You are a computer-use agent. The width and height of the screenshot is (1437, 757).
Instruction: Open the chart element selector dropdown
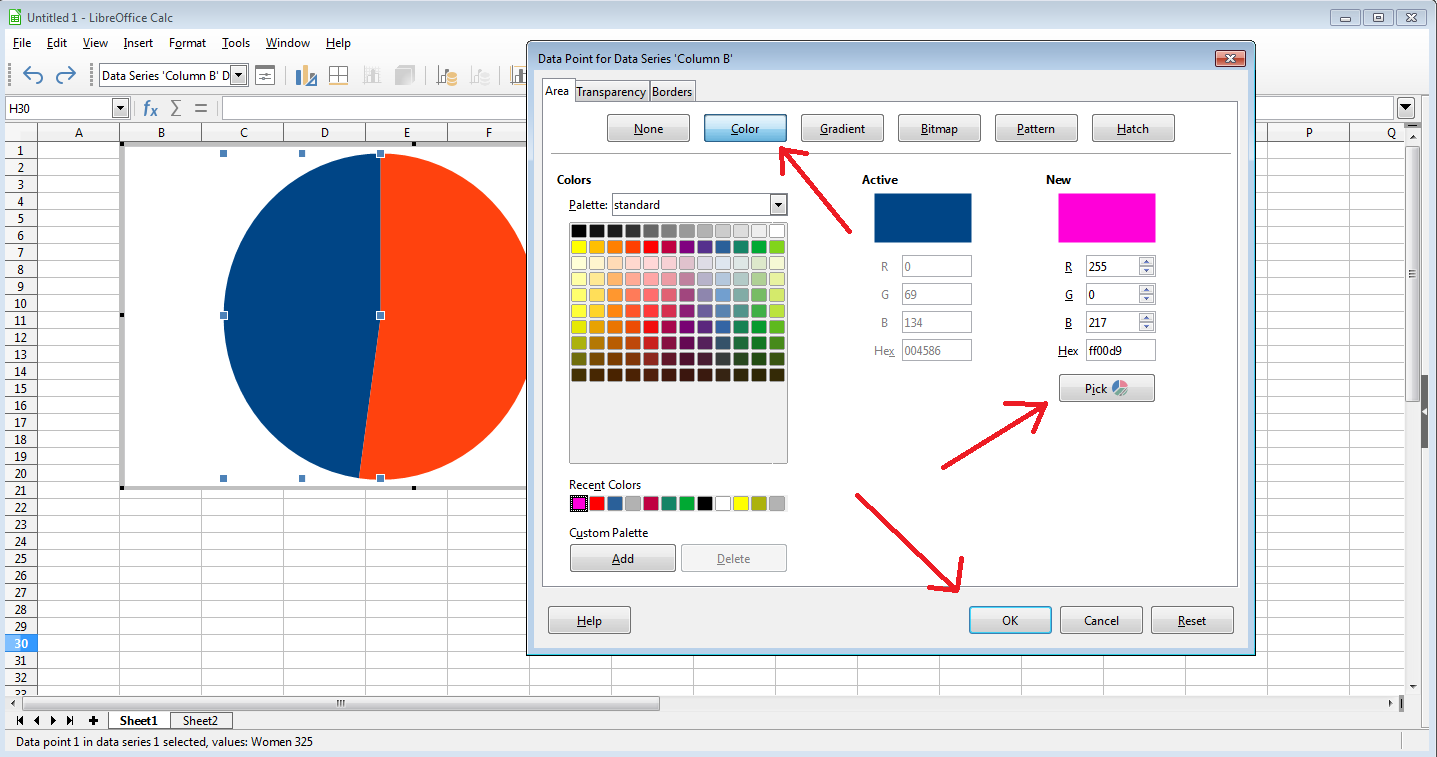(x=238, y=75)
